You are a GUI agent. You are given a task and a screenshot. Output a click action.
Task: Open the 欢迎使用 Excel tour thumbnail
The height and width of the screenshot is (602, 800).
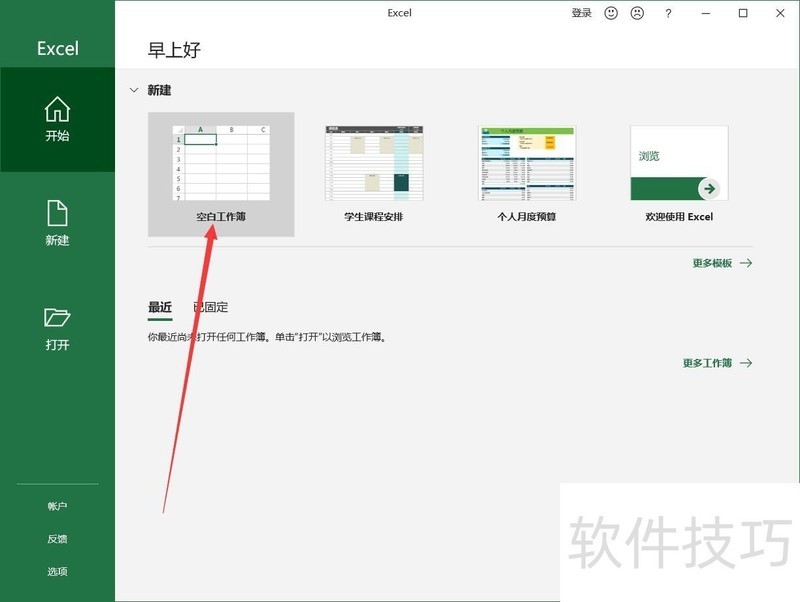click(679, 163)
